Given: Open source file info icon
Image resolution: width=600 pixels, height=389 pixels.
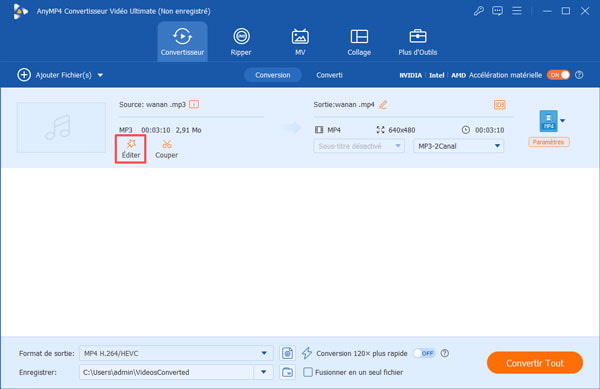Looking at the screenshot, I should 194,104.
